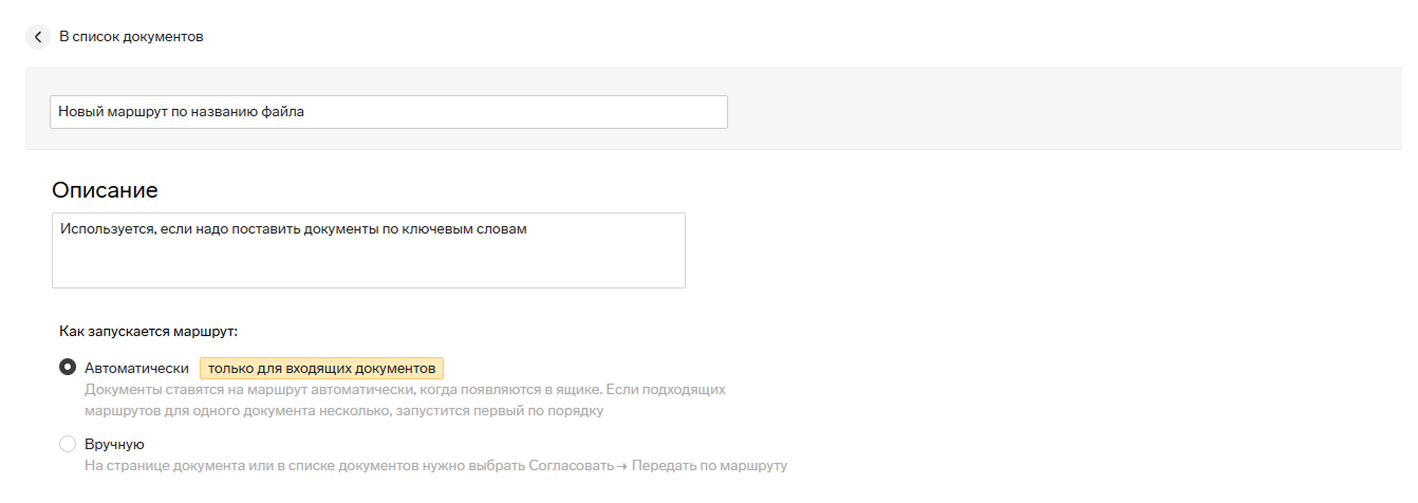The height and width of the screenshot is (503, 1418).
Task: Click the arrow symbol after "Согласовать"
Action: coord(619,466)
